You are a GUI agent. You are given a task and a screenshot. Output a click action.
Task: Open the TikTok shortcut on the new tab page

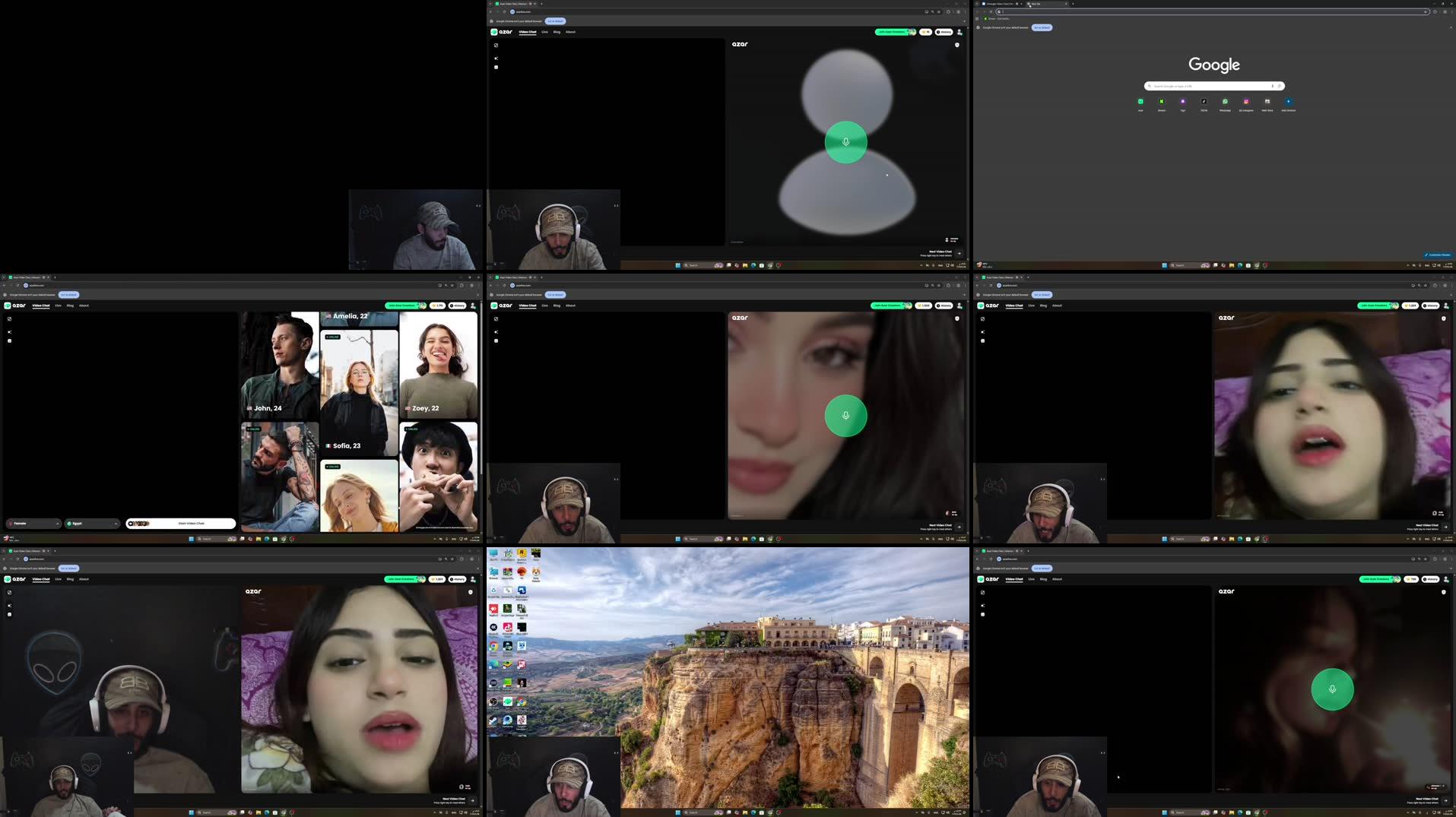pos(1204,102)
